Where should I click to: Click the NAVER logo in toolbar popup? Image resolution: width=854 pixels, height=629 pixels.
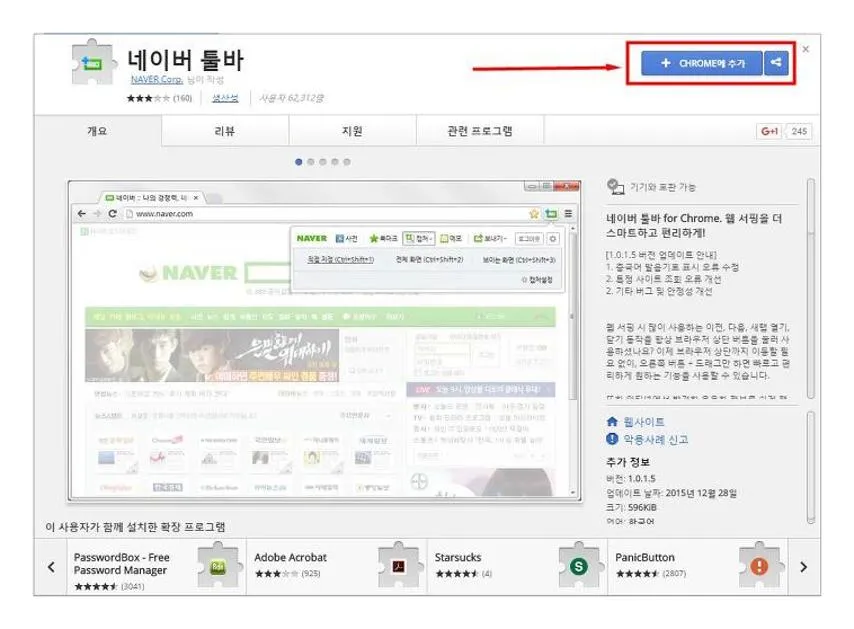[x=312, y=239]
